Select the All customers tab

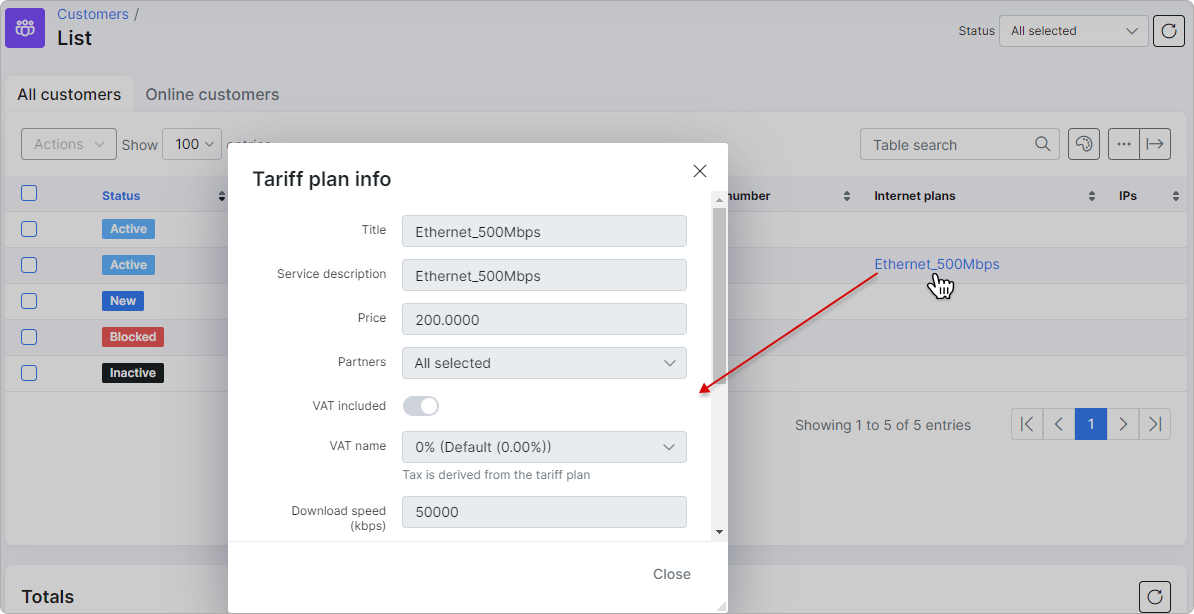(x=69, y=94)
